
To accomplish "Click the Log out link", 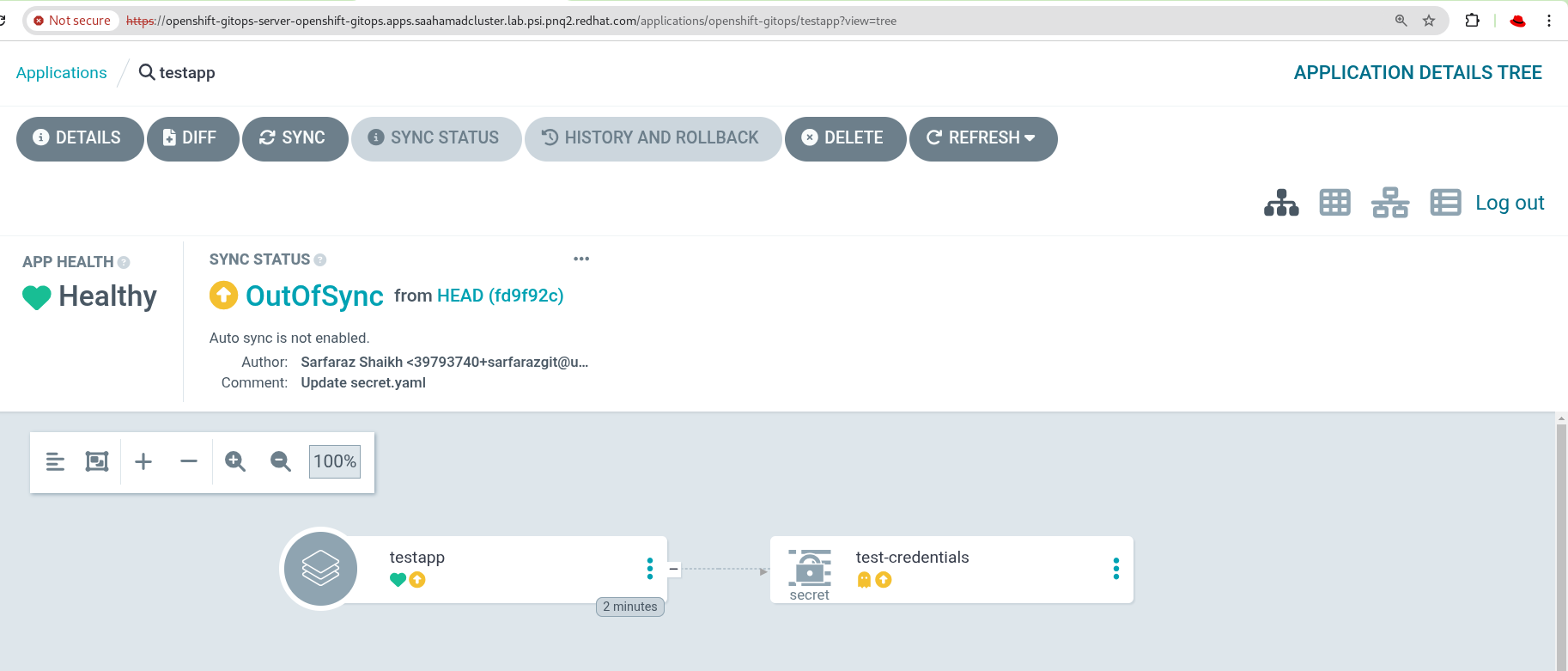I will pos(1510,203).
